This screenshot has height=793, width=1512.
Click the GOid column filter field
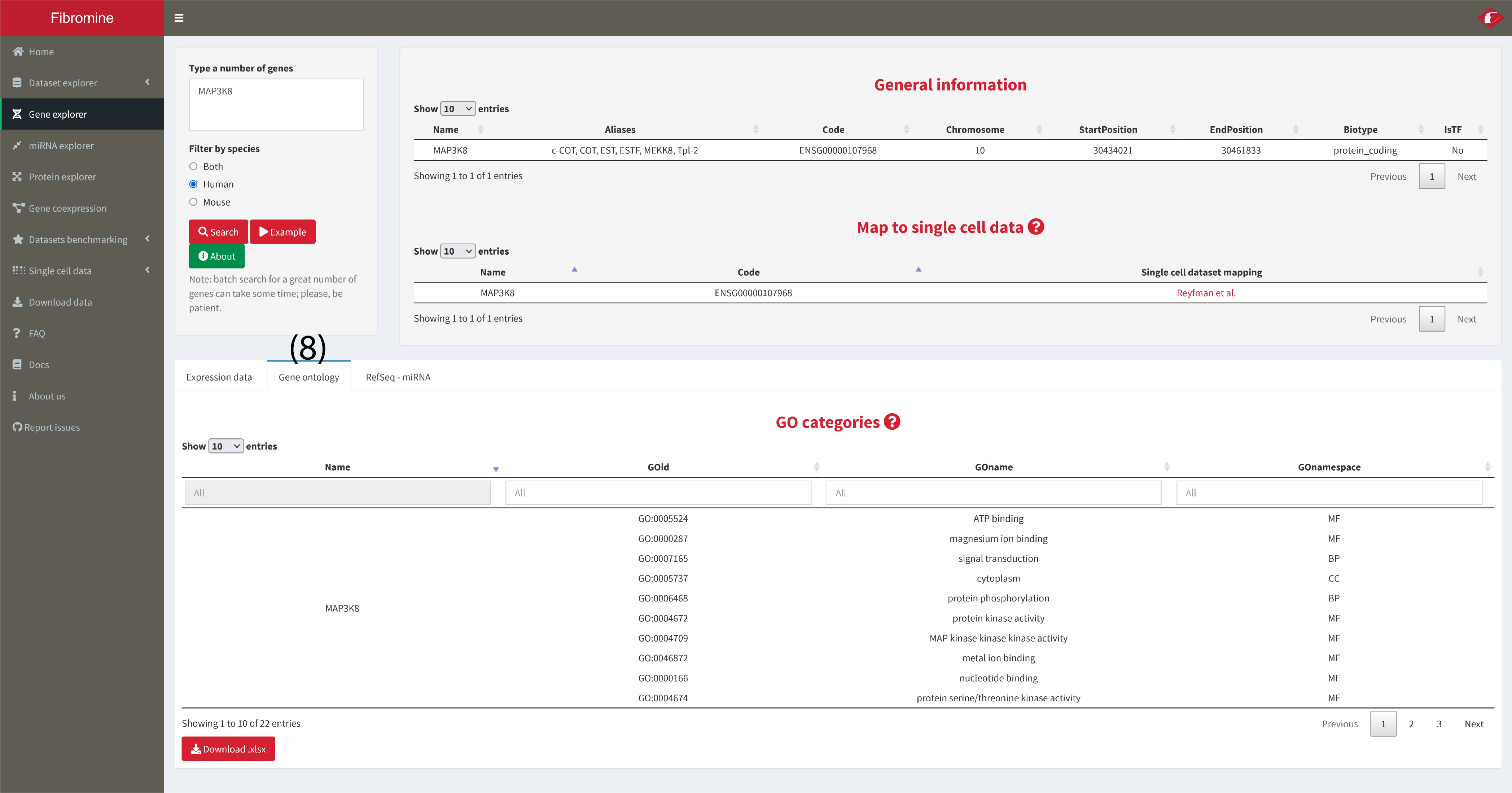click(x=658, y=492)
